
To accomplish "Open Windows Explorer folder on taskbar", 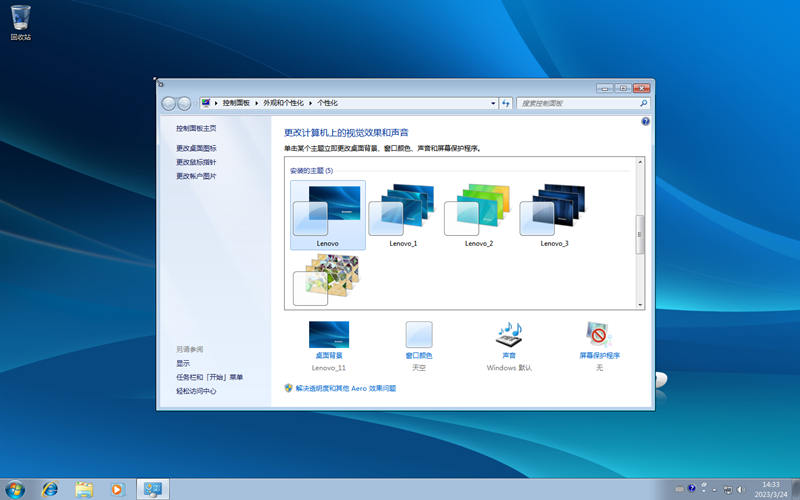I will click(x=84, y=489).
